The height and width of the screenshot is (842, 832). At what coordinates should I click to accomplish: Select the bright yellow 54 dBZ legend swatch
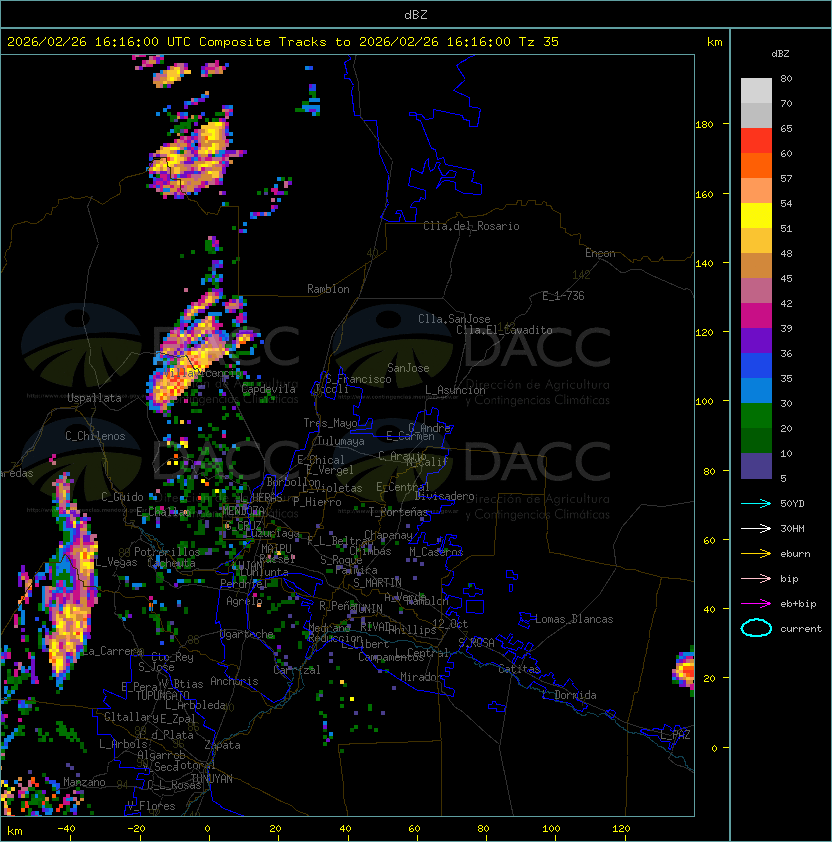point(756,215)
